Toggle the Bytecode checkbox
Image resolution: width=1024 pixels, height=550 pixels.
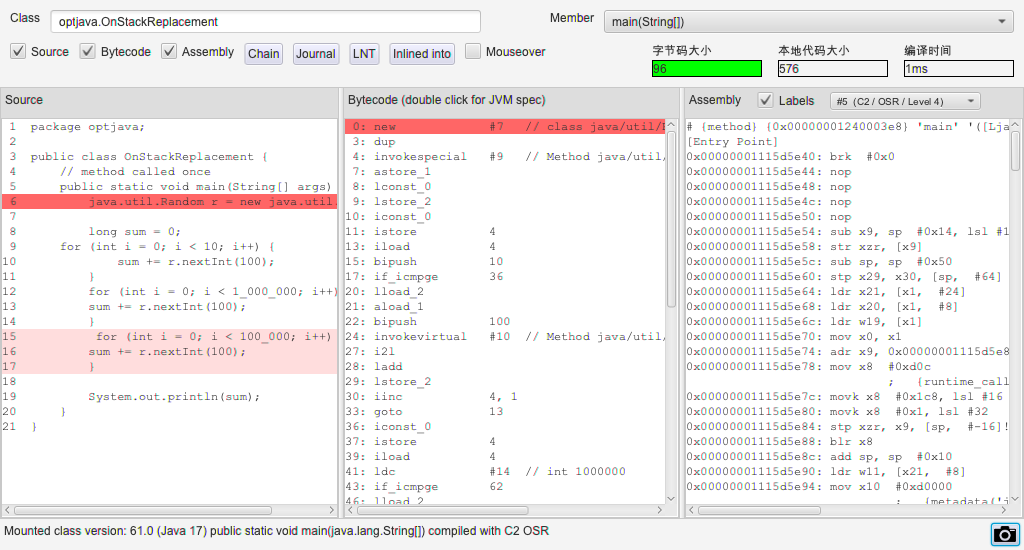[88, 51]
